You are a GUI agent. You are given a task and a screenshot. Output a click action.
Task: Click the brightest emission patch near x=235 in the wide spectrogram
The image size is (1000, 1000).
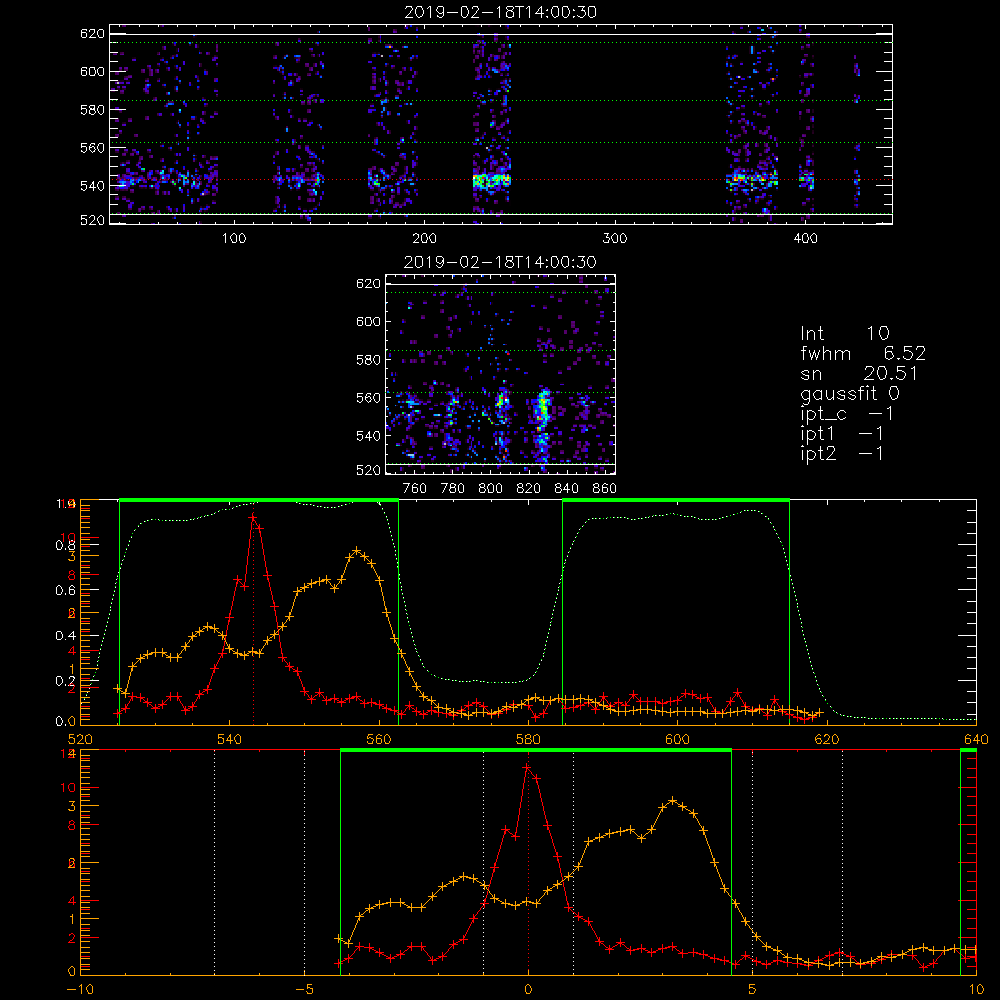492,181
